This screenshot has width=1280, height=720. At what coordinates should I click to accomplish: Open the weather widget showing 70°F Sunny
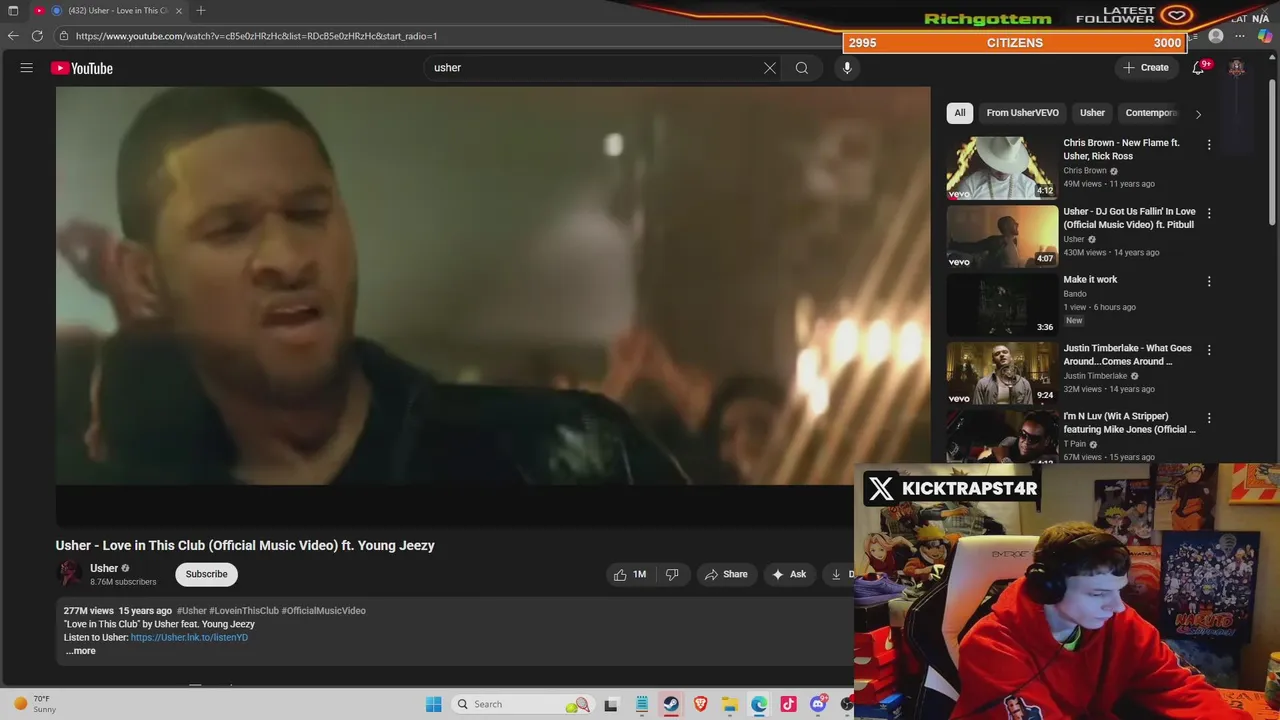[35, 704]
